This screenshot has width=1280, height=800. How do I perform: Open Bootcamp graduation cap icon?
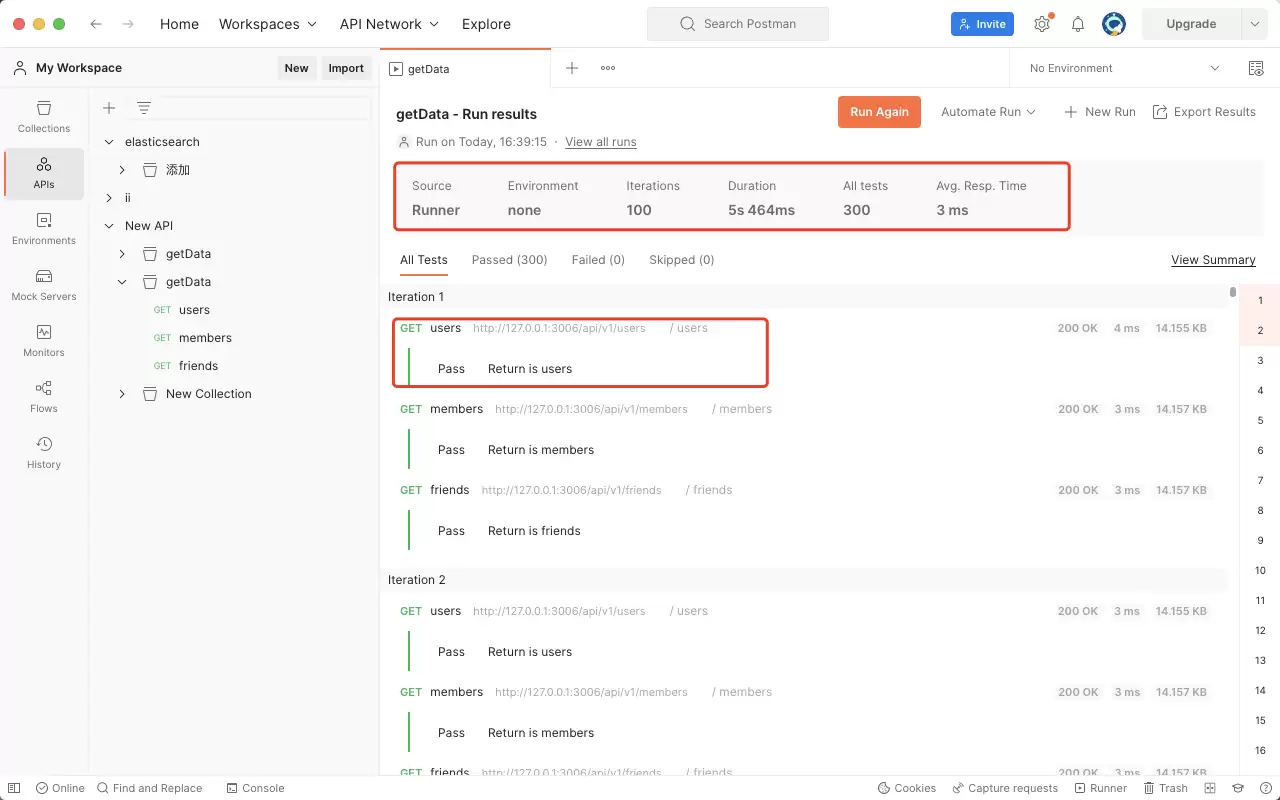coord(1238,788)
